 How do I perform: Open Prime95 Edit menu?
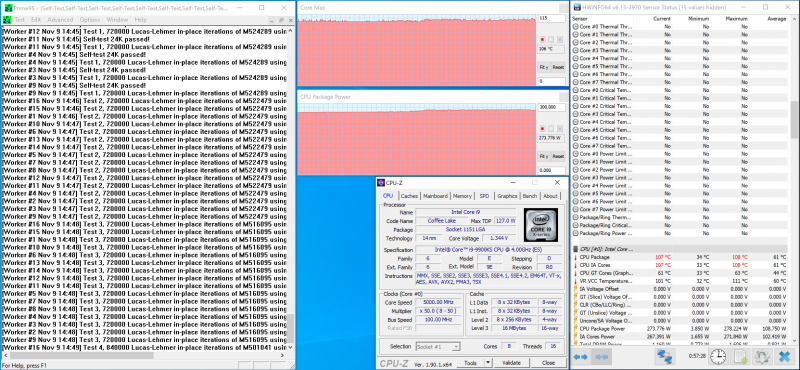tap(36, 20)
